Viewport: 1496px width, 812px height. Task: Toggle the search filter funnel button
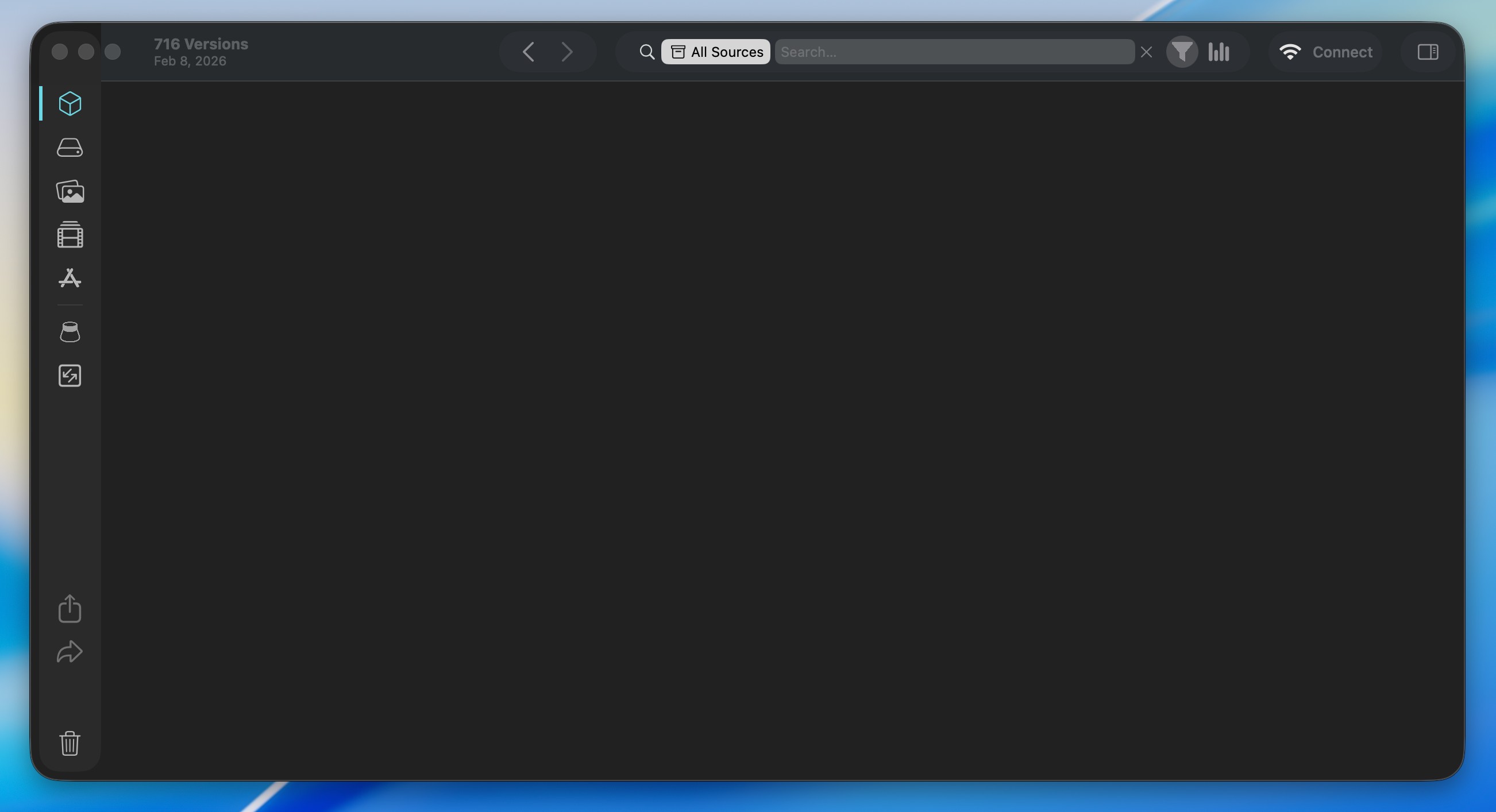click(1182, 52)
